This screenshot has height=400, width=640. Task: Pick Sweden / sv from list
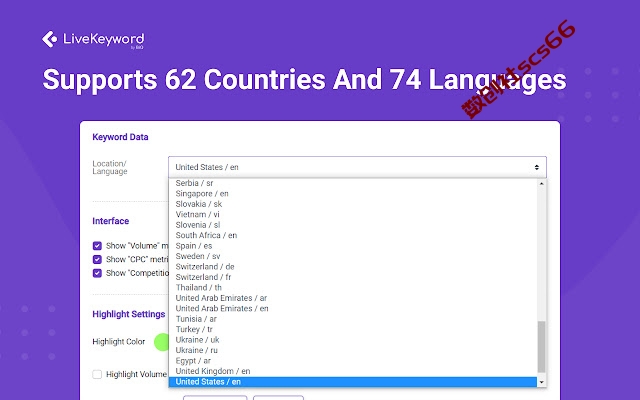[353, 256]
